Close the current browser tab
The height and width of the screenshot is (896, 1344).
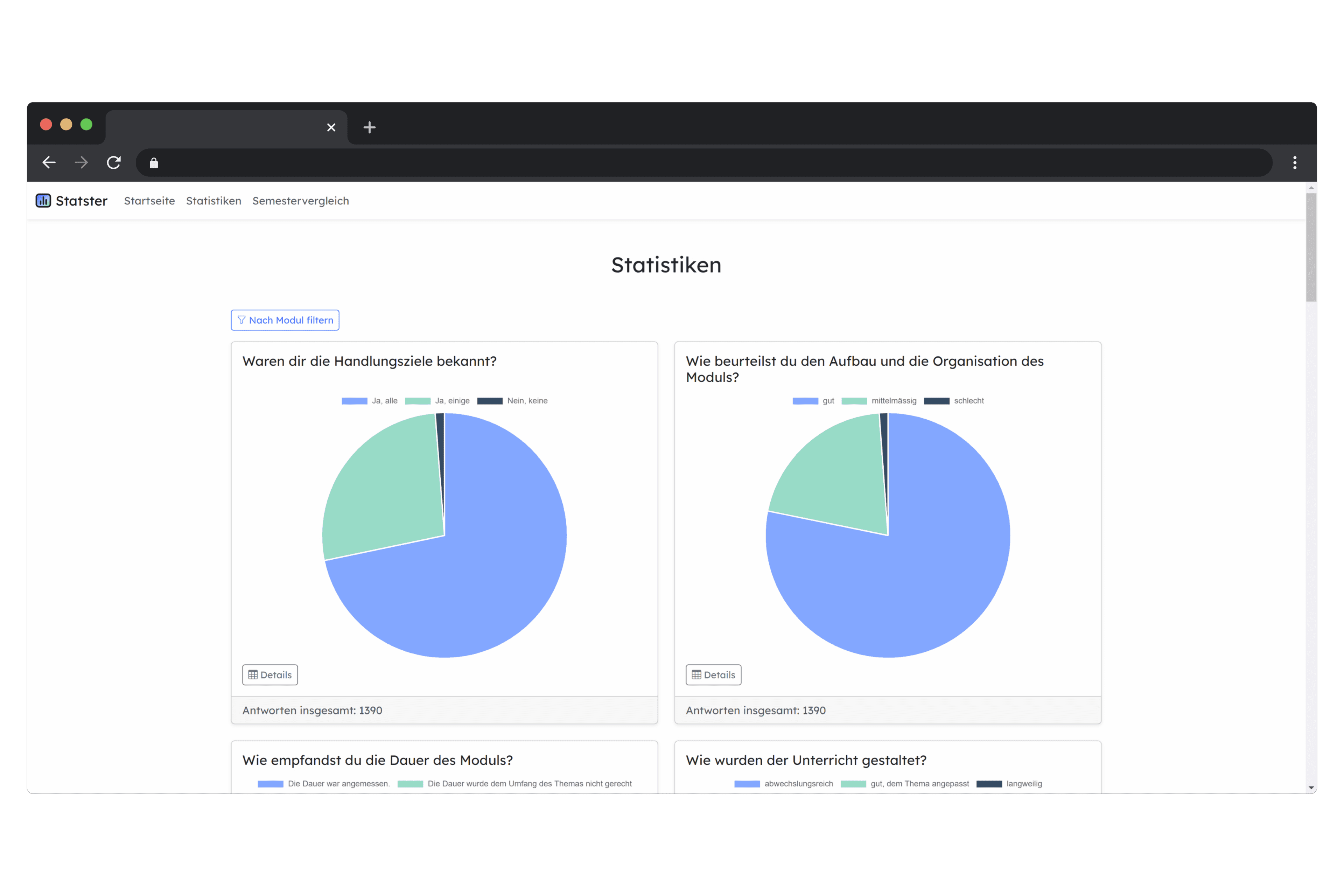point(331,127)
